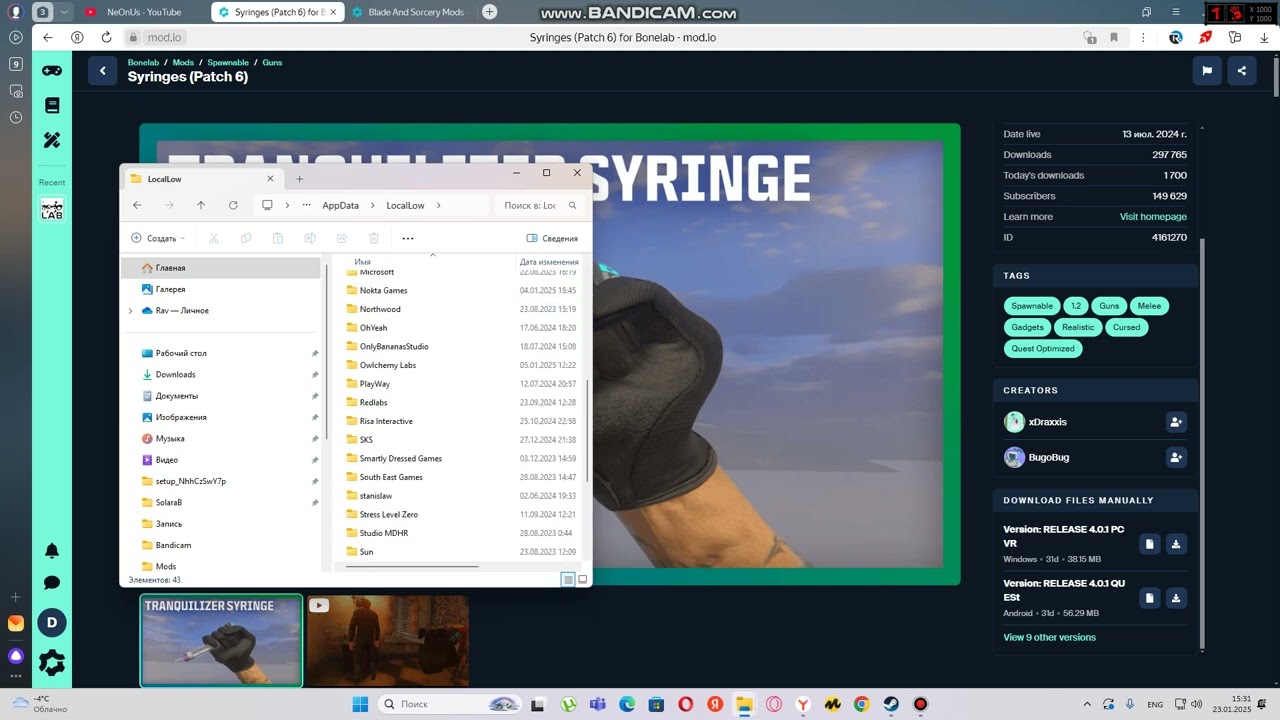
Task: Open the Создать new-item dropdown in Explorer
Action: pos(158,238)
